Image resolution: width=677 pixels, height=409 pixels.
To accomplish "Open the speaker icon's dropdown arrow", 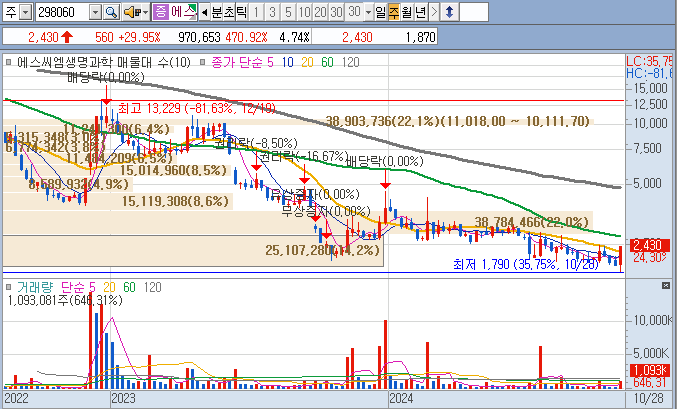I will tap(146, 12).
